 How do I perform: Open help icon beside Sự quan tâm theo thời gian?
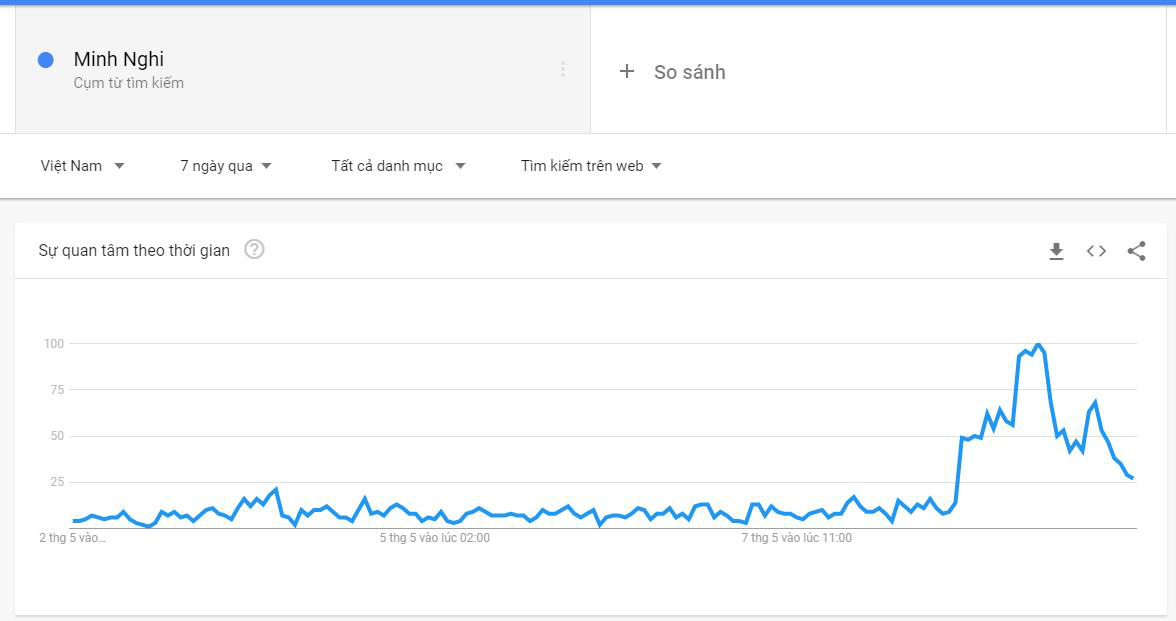(254, 249)
